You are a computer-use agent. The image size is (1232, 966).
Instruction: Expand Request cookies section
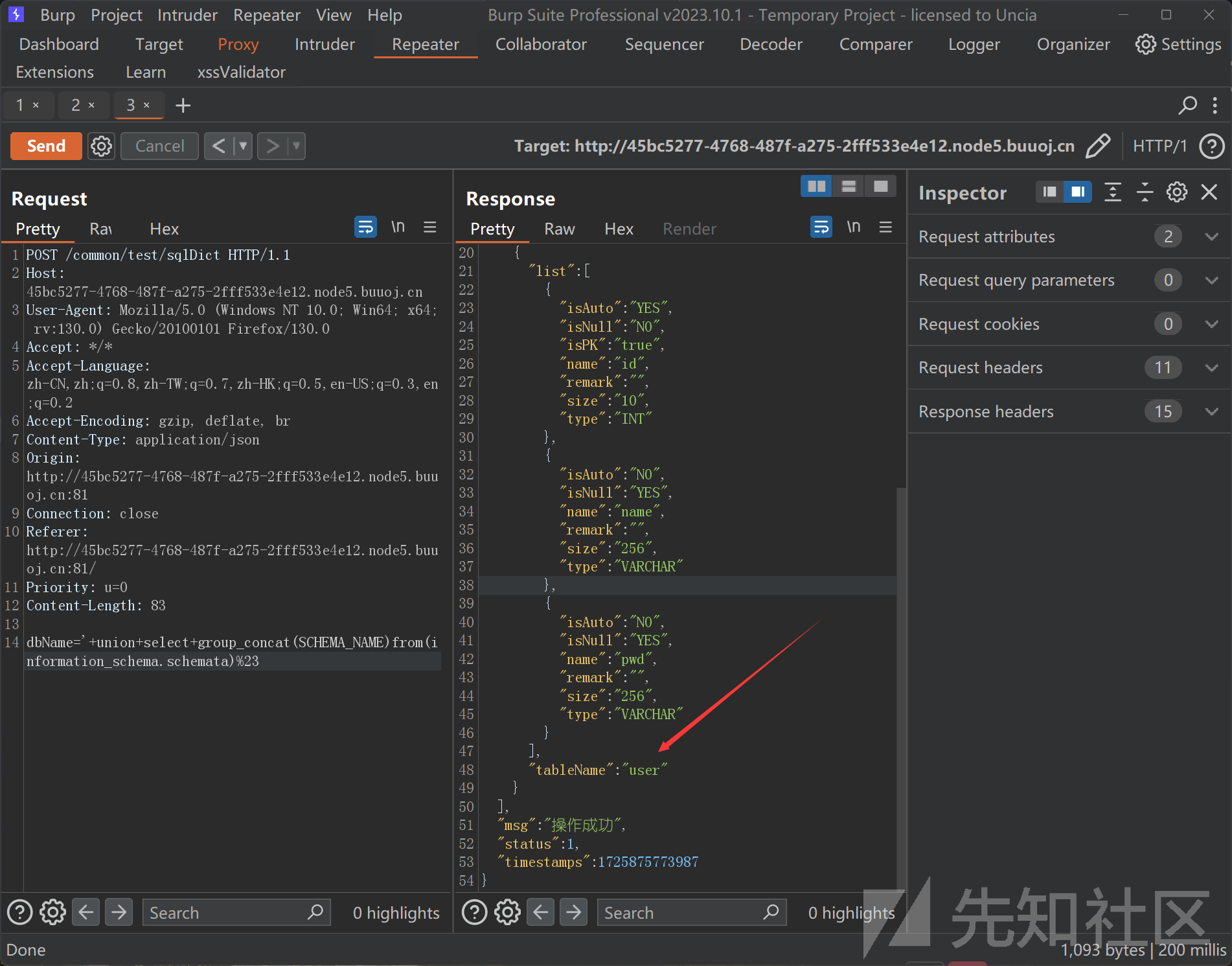(x=1069, y=324)
